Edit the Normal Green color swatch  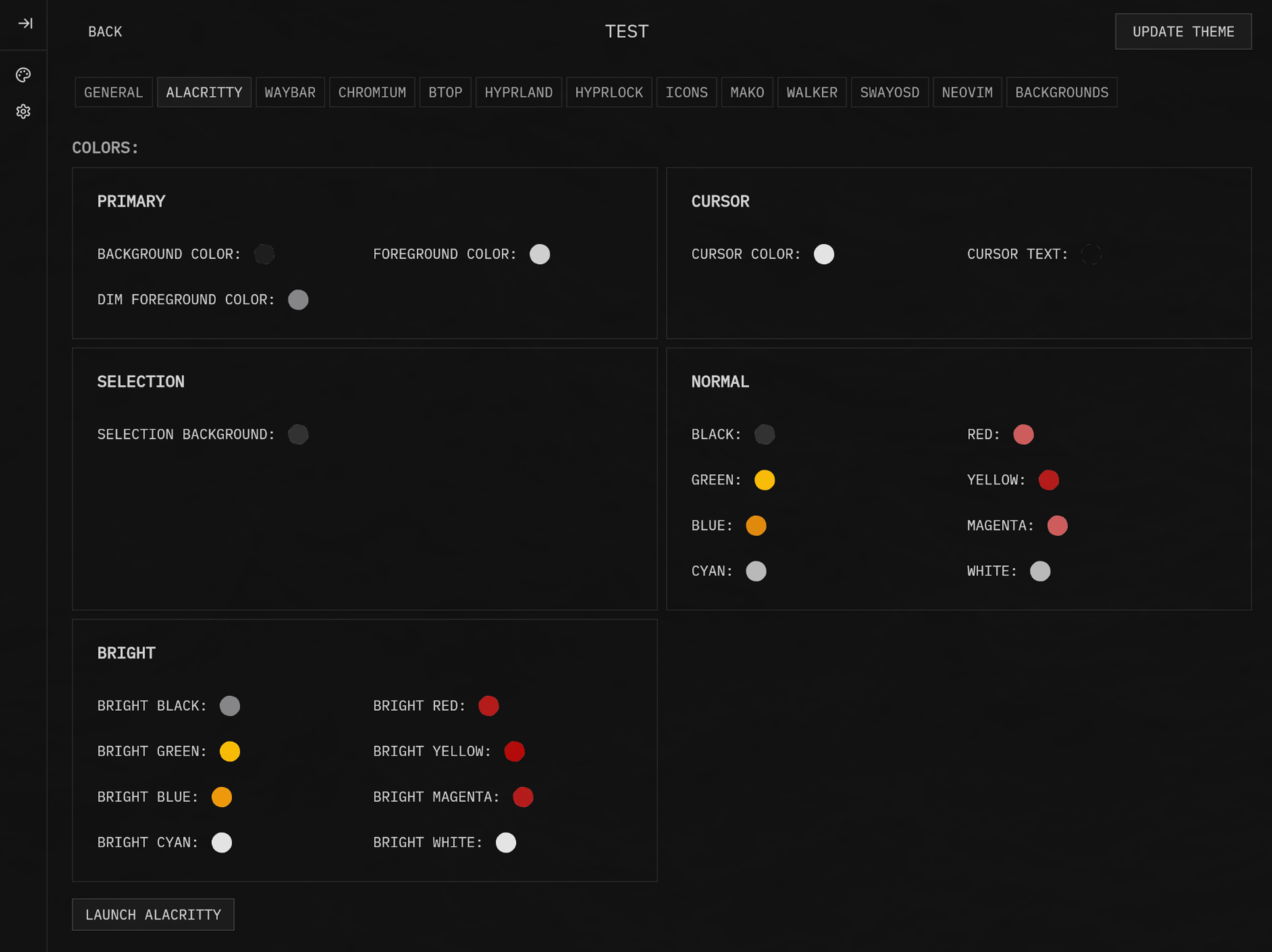click(764, 480)
